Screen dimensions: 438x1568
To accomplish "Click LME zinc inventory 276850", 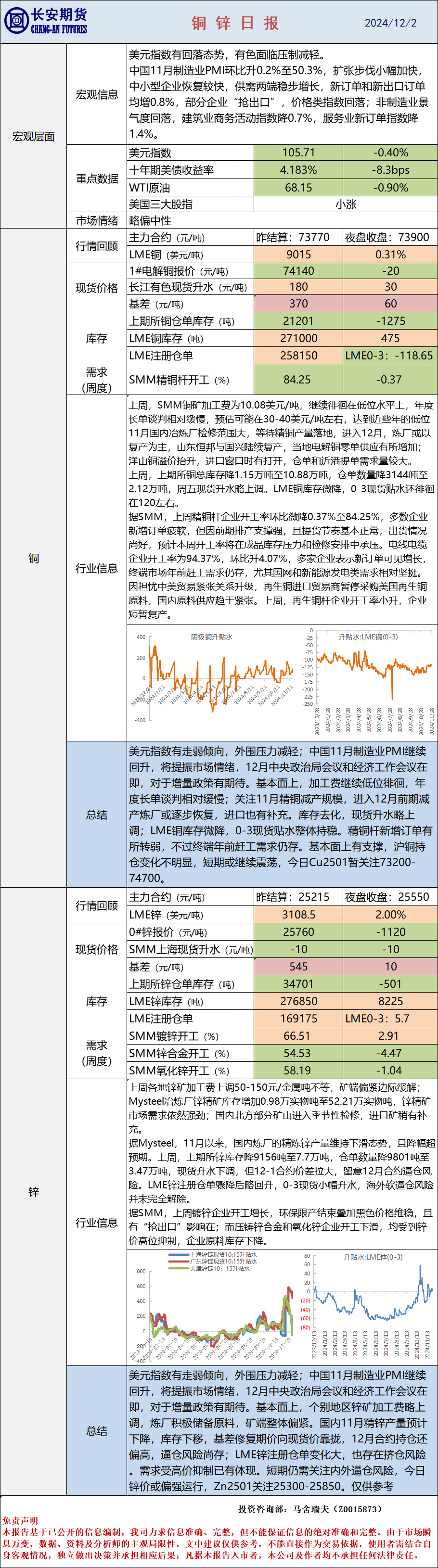I will click(298, 1001).
